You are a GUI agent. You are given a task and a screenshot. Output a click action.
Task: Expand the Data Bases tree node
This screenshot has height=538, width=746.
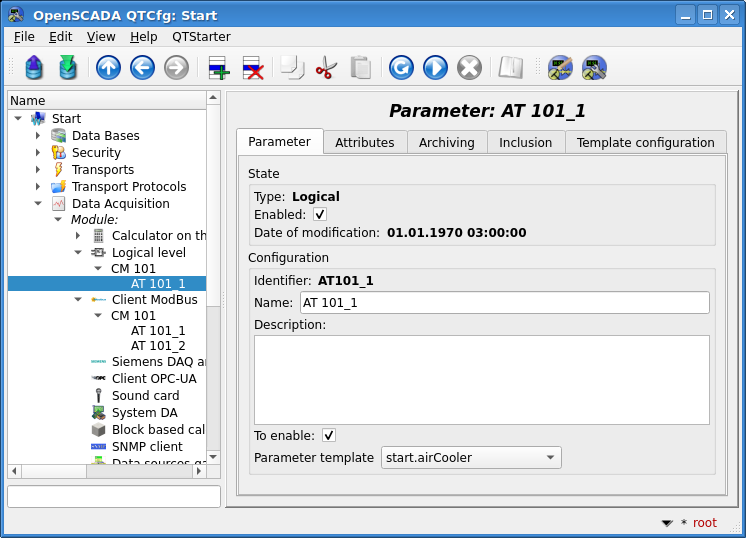38,136
